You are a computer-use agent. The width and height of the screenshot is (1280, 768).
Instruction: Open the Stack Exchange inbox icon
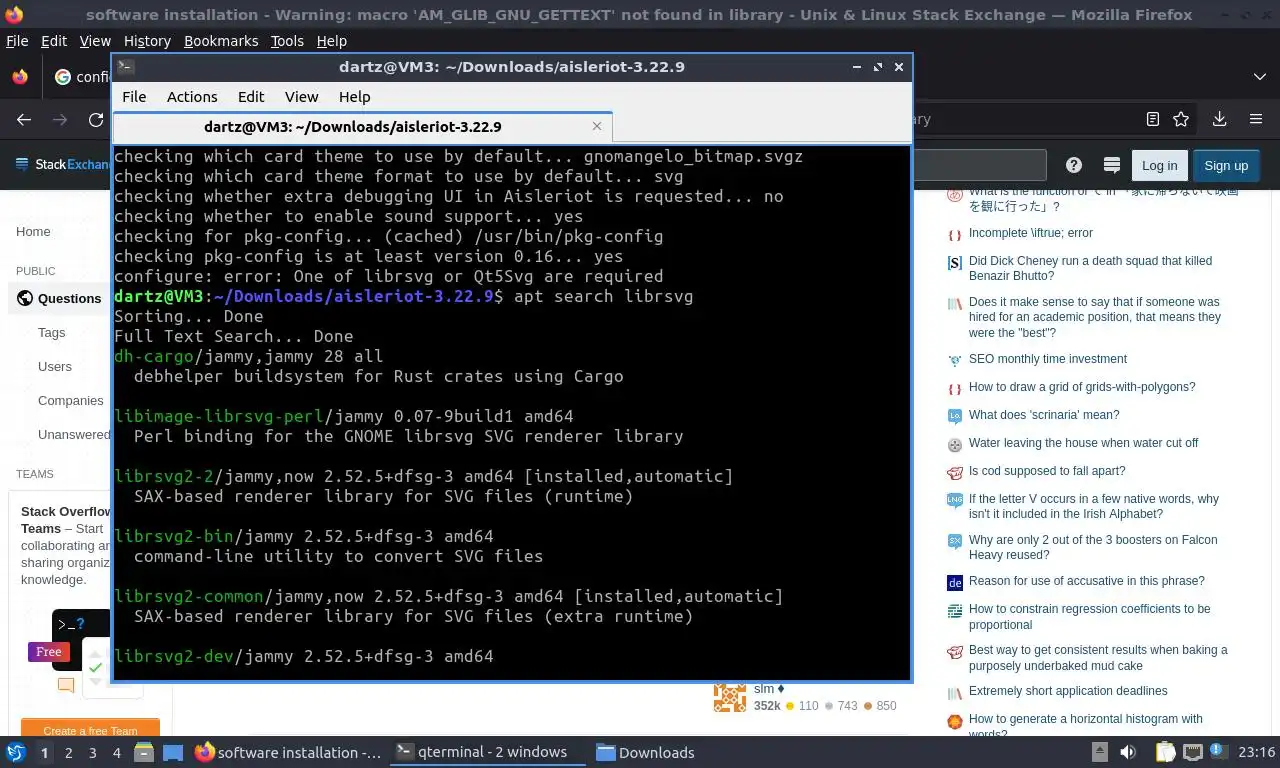click(1111, 165)
